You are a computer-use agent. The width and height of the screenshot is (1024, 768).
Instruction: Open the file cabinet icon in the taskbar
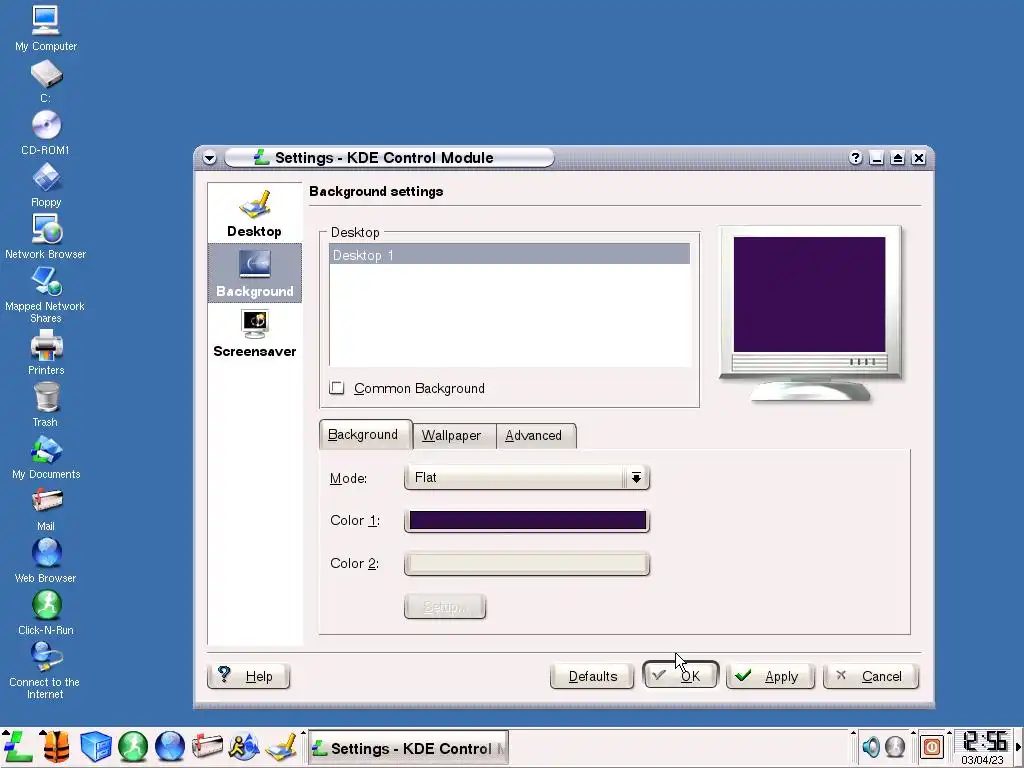(95, 746)
